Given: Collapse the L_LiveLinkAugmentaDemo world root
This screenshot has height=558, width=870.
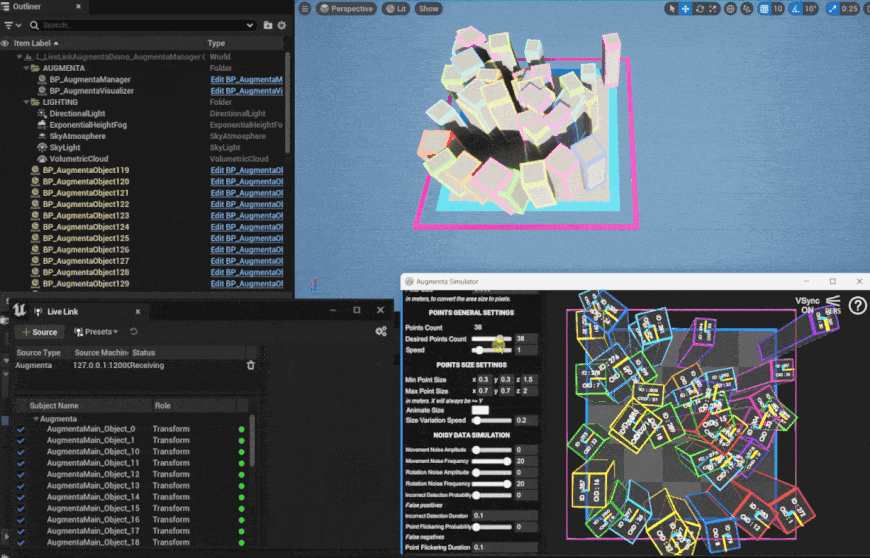Looking at the screenshot, I should (x=19, y=57).
